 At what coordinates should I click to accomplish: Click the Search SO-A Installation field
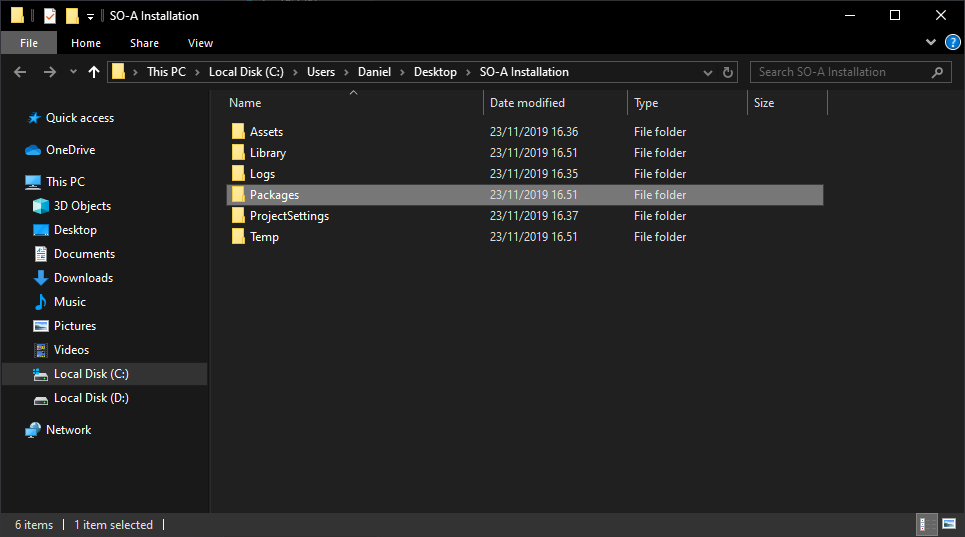pyautogui.click(x=843, y=72)
